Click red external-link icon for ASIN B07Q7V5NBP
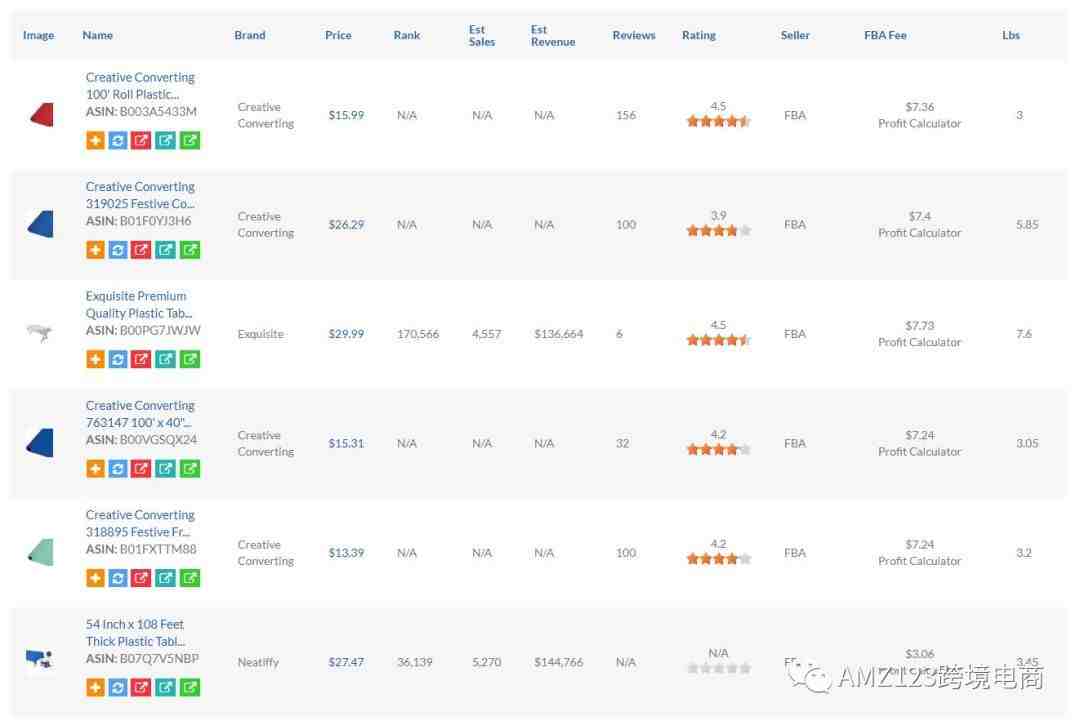The image size is (1080, 725). pos(142,687)
